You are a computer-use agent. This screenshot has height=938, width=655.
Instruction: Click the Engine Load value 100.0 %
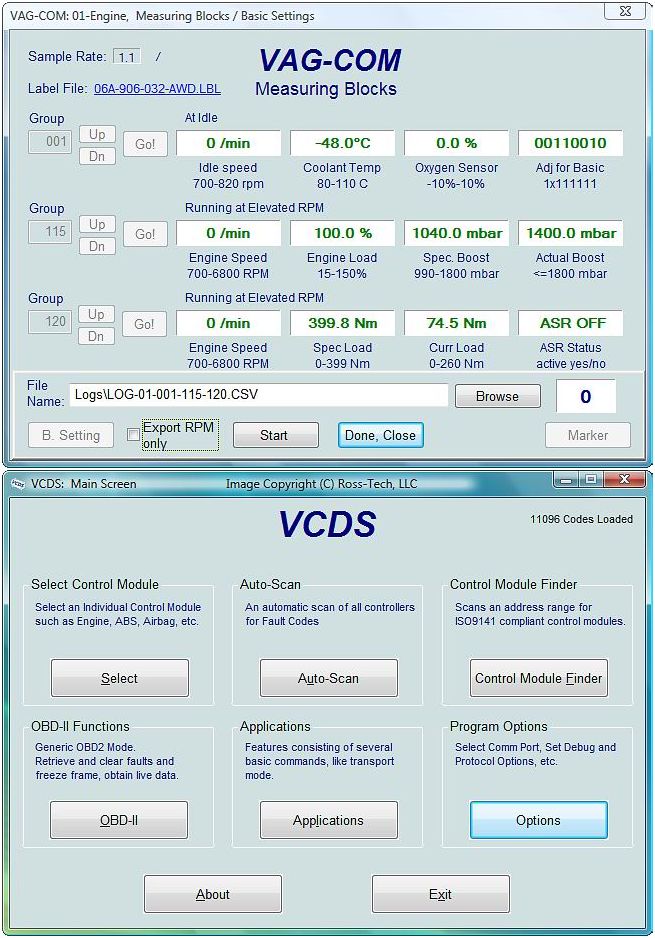(342, 233)
